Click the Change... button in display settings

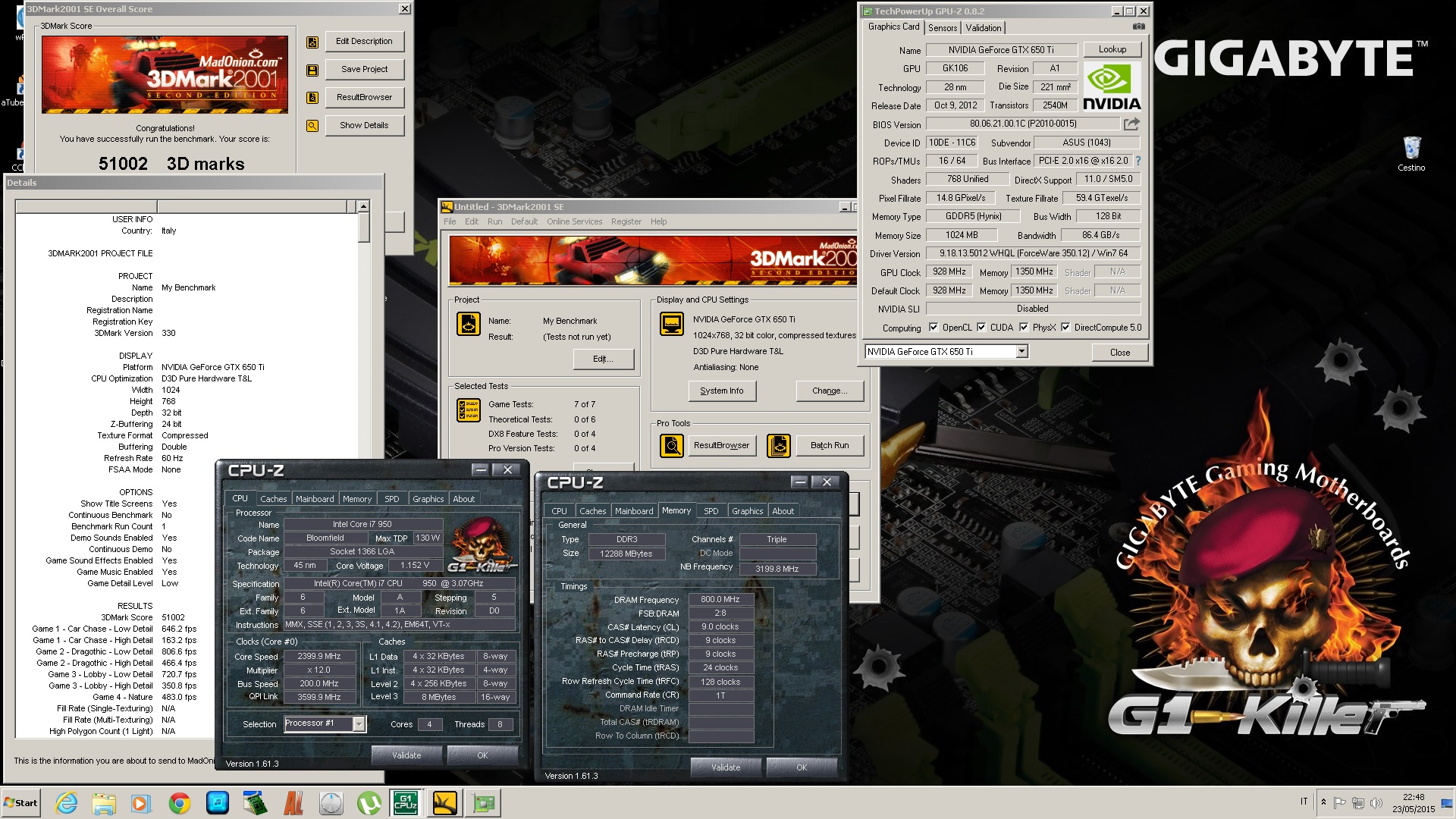830,391
